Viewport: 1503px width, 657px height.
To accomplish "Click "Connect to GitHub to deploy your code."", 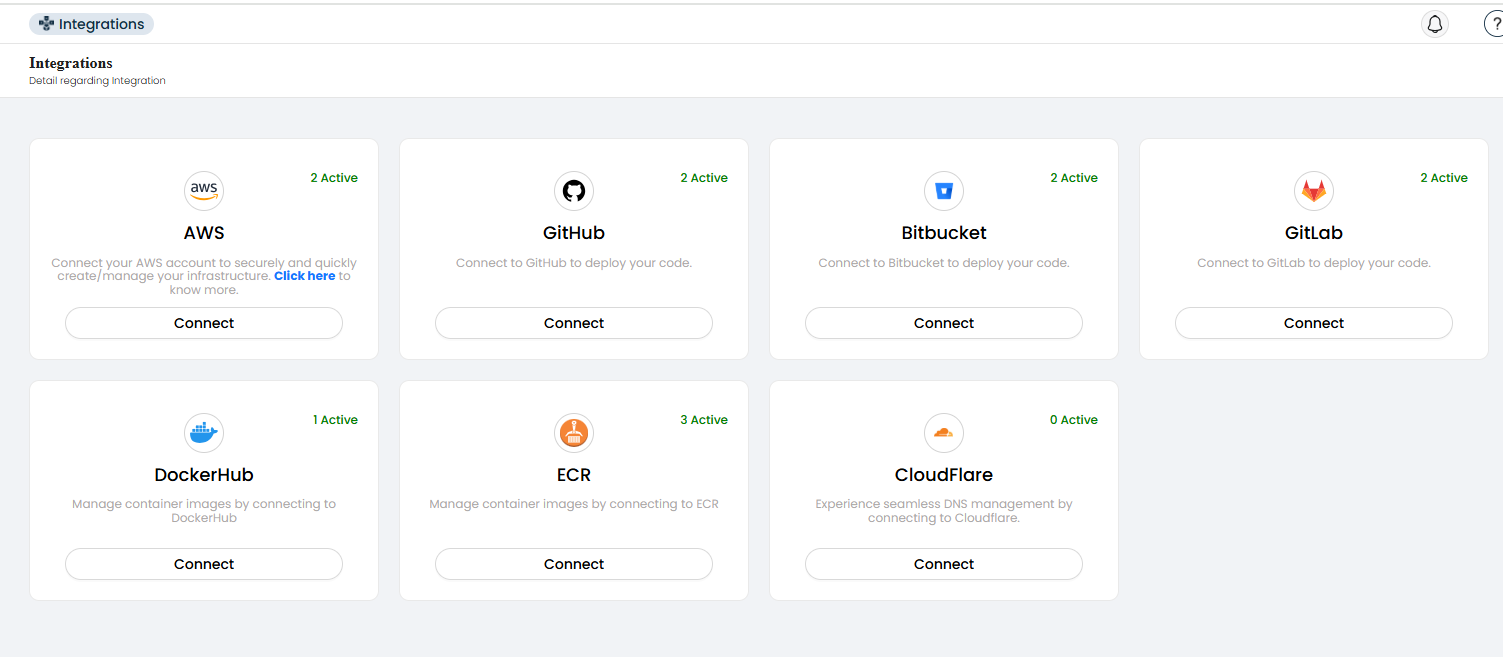I will click(574, 263).
